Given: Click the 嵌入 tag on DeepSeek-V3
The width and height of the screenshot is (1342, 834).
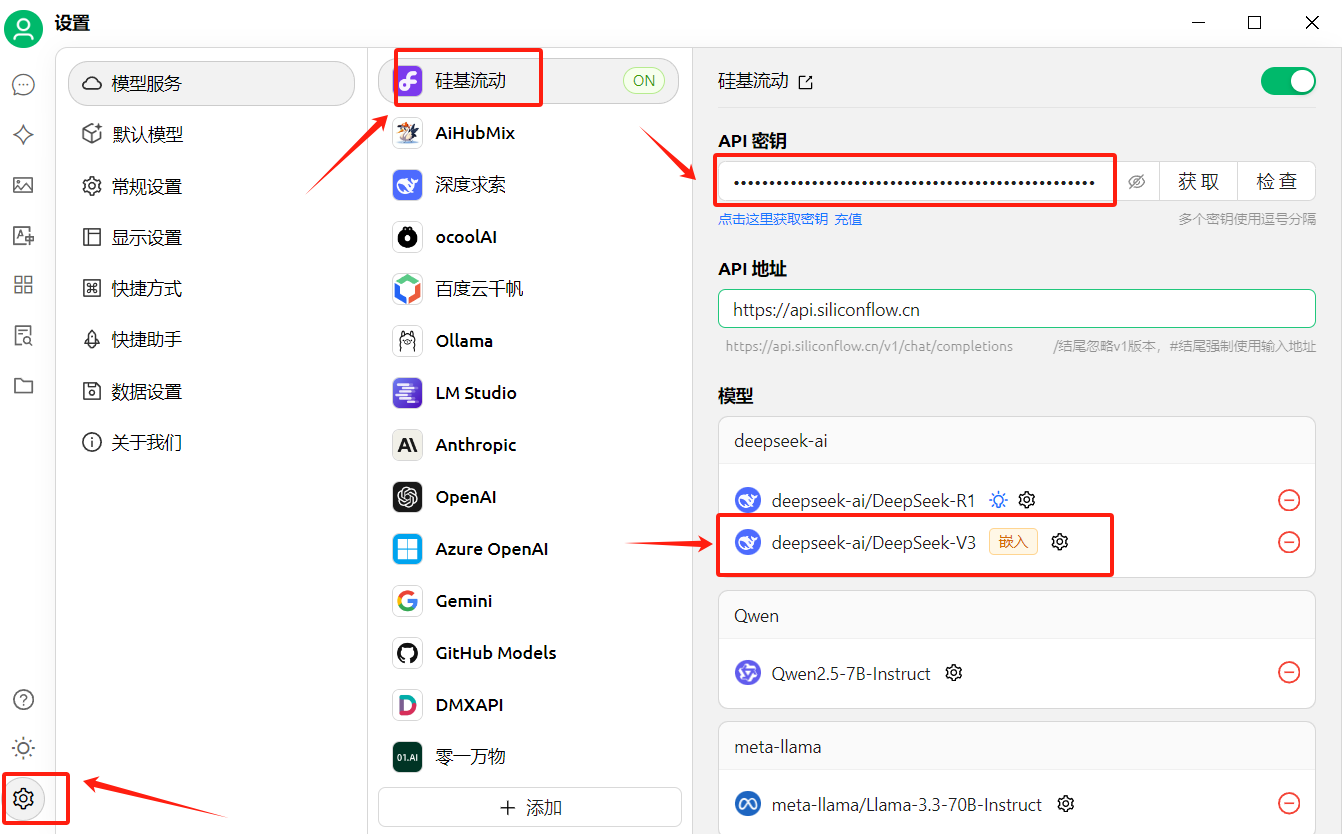Looking at the screenshot, I should pos(1013,541).
